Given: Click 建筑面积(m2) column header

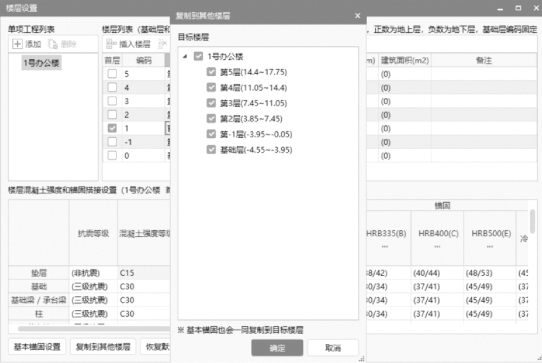Looking at the screenshot, I should click(x=405, y=60).
